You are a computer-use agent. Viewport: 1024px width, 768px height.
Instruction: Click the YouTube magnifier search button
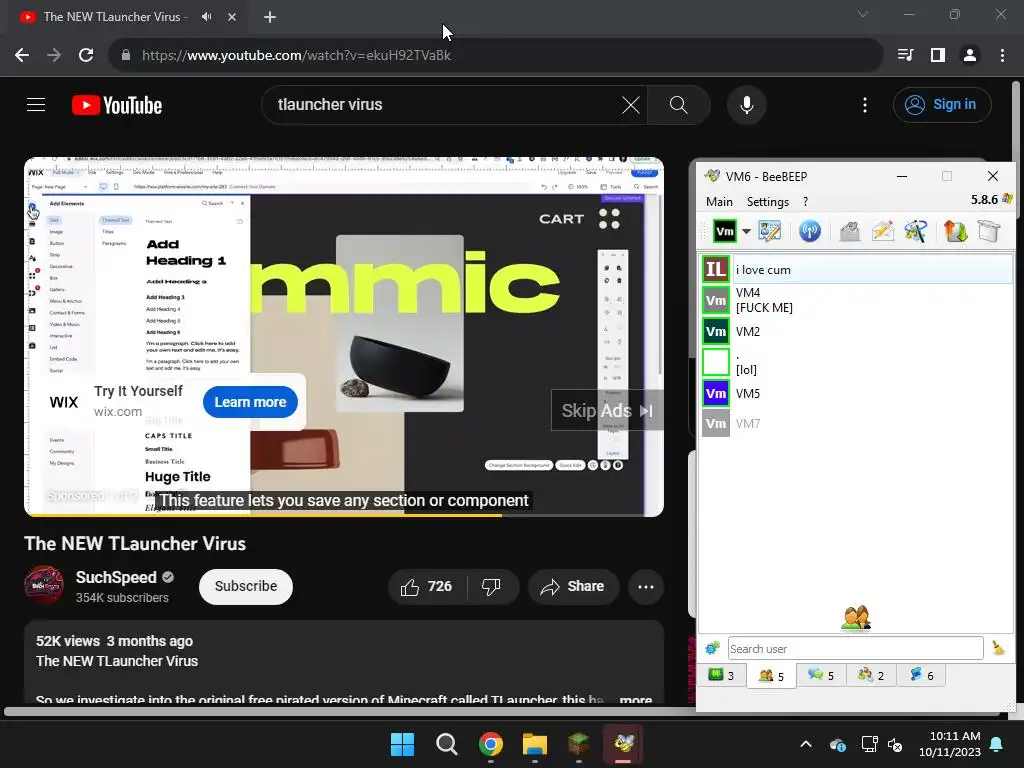[679, 104]
